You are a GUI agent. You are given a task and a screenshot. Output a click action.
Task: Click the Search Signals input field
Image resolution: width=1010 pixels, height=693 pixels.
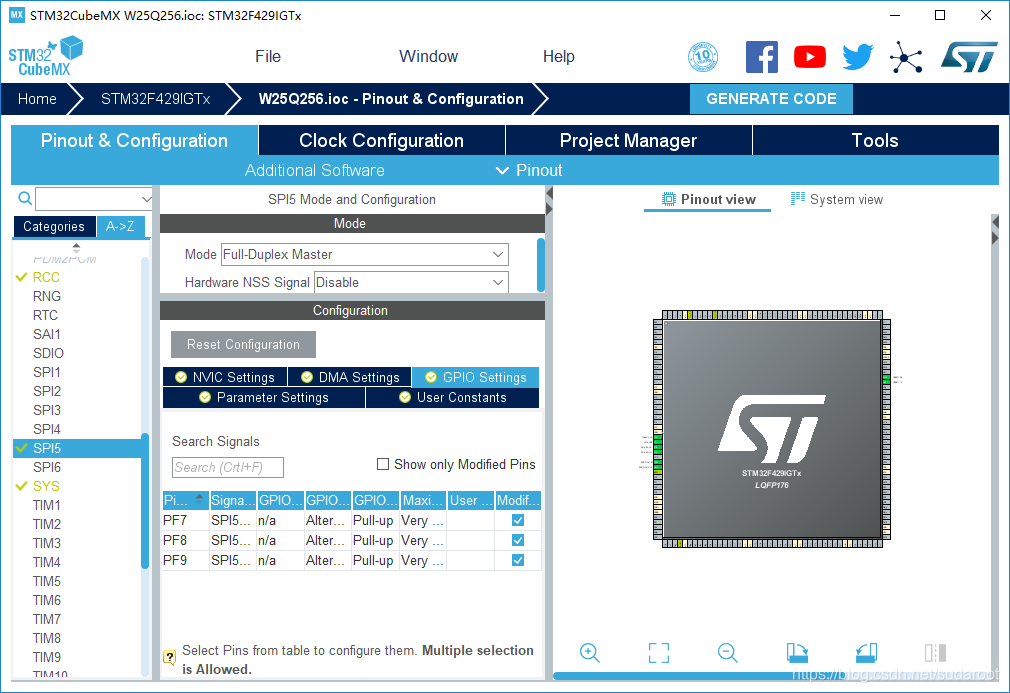(x=228, y=468)
